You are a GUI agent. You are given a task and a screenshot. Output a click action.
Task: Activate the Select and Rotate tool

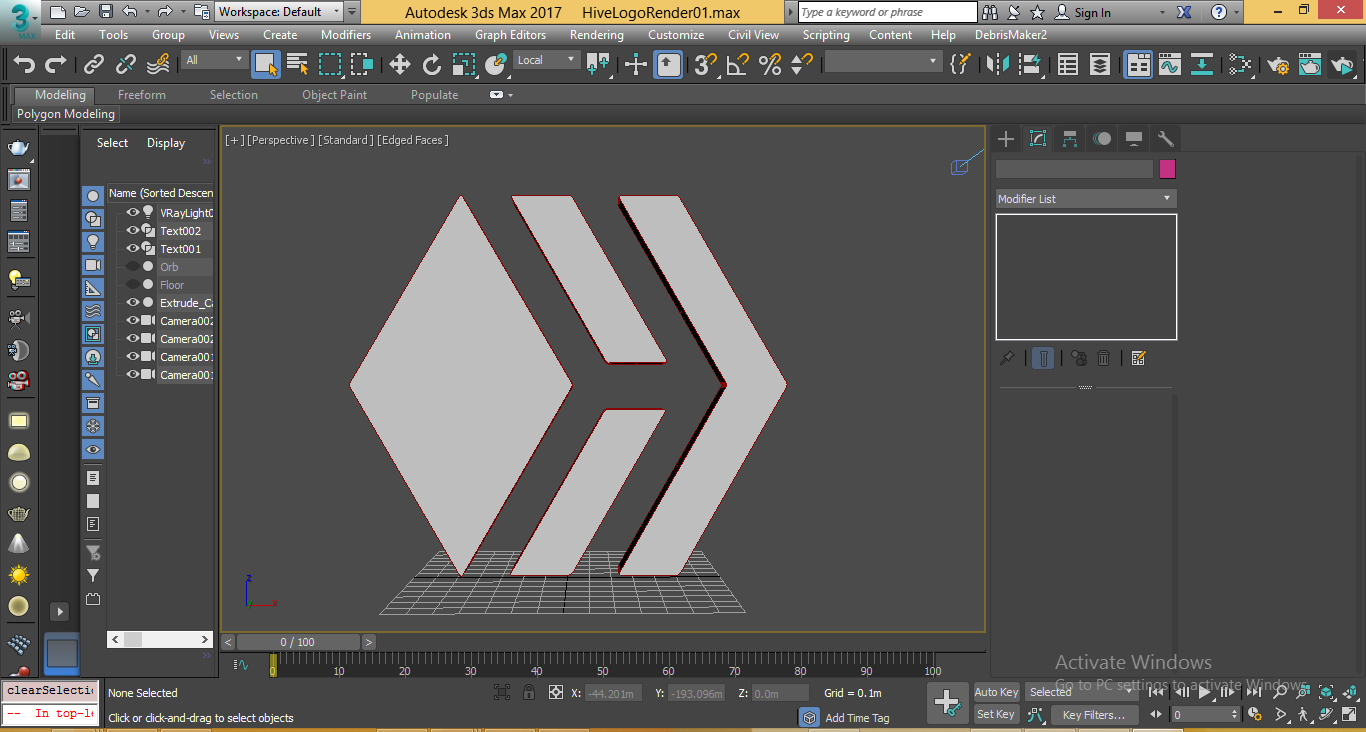pyautogui.click(x=432, y=65)
